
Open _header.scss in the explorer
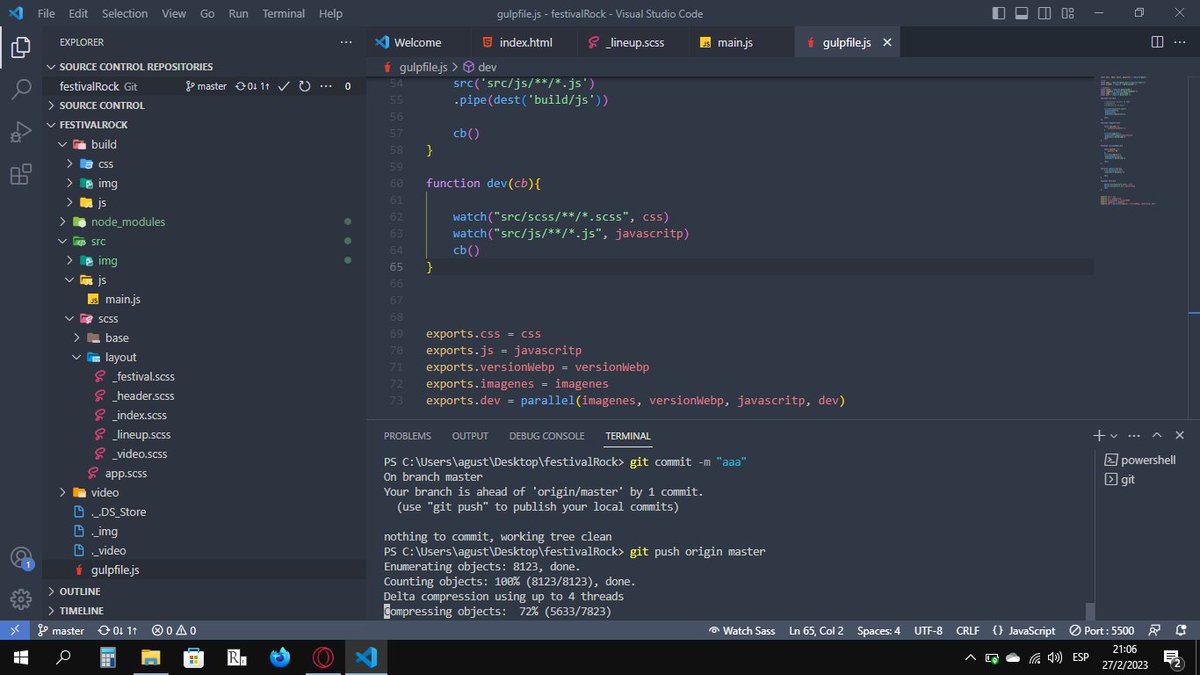143,396
